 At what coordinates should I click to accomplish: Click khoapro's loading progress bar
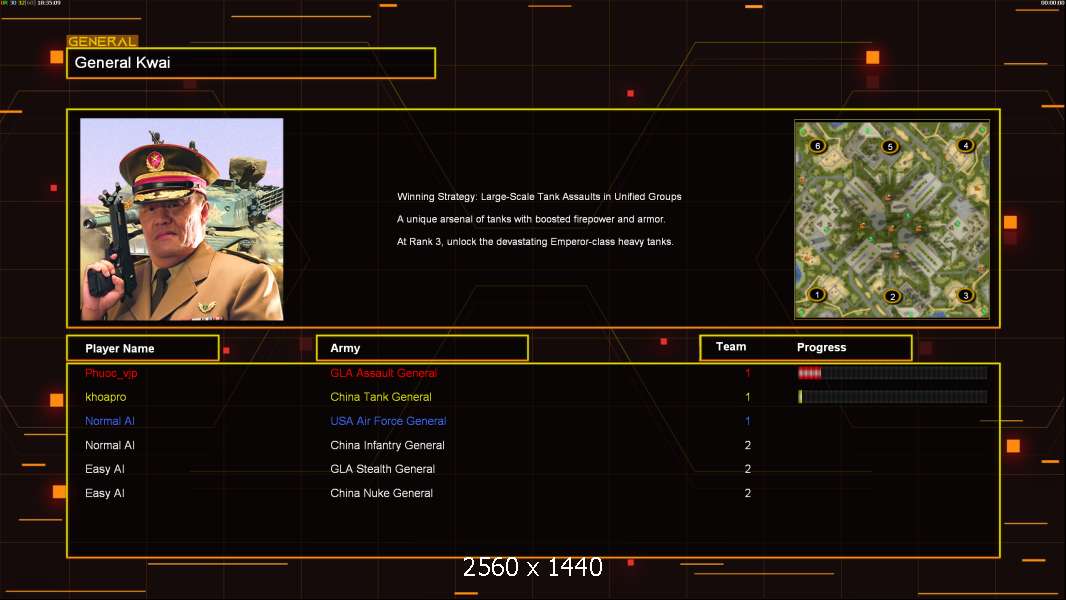point(893,396)
